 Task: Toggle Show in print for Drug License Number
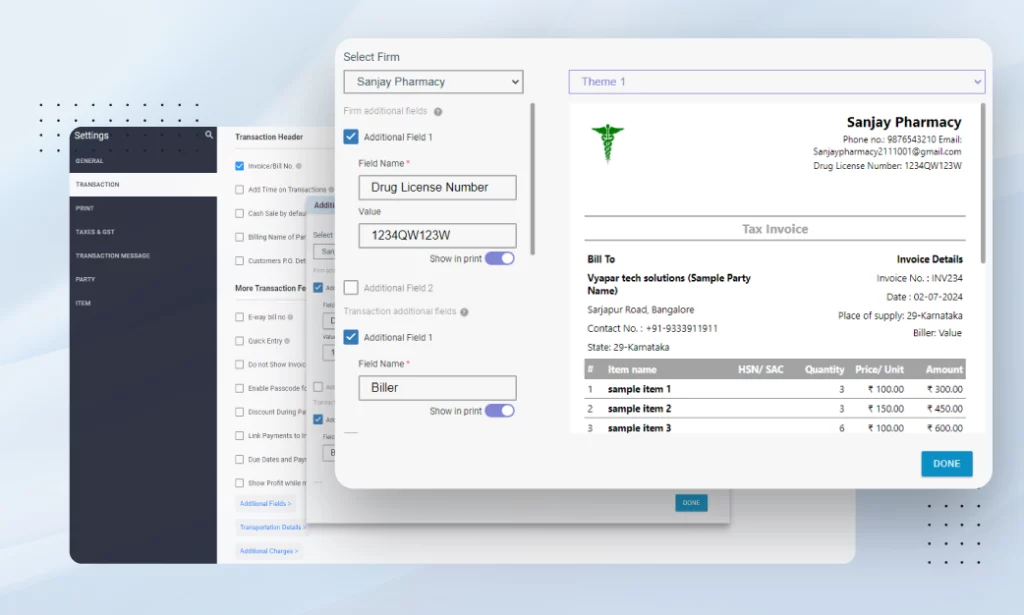(x=501, y=258)
